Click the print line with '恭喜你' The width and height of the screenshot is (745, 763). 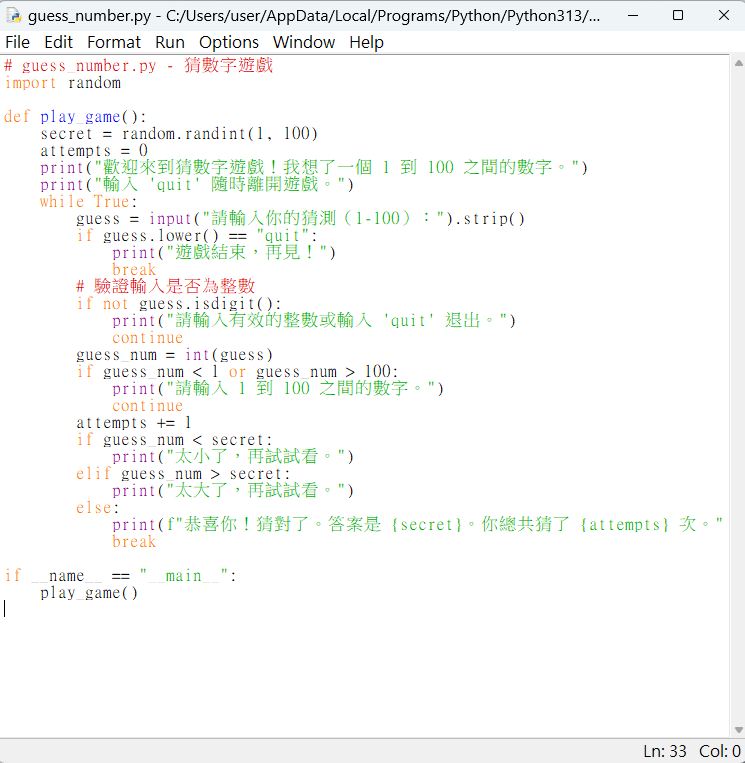(x=418, y=525)
